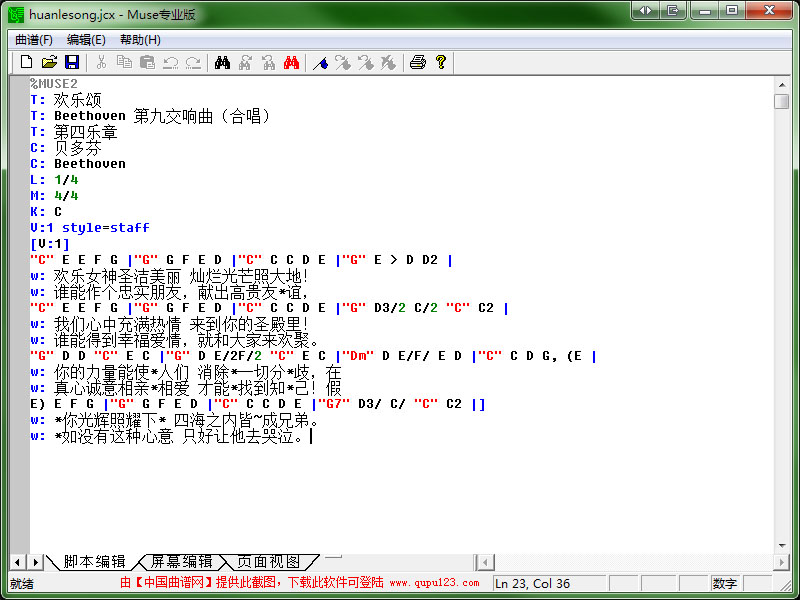The width and height of the screenshot is (800, 600).
Task: Click the black binoculars Find icon
Action: [222, 62]
